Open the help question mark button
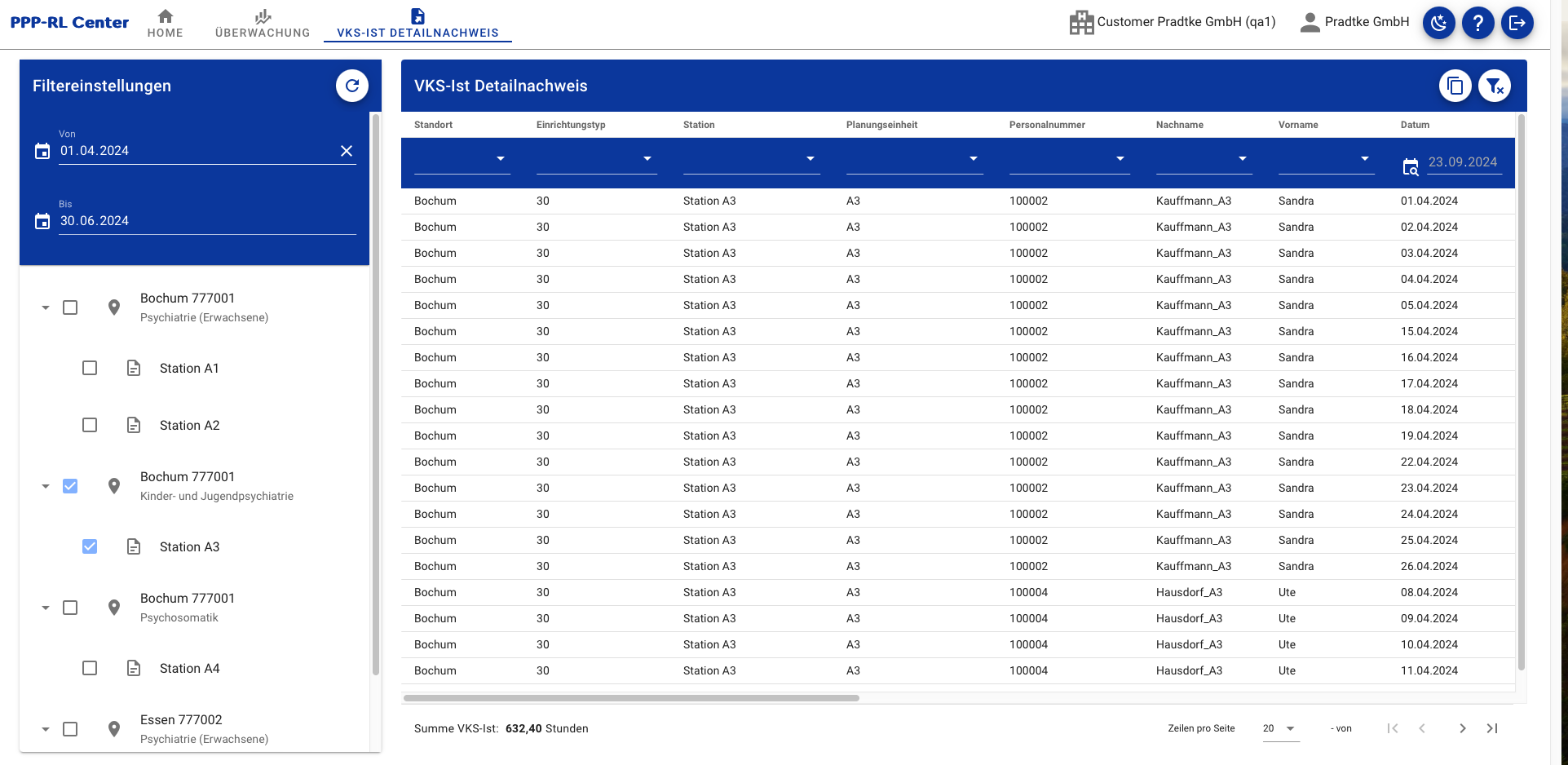This screenshot has width=1568, height=765. 1477,23
